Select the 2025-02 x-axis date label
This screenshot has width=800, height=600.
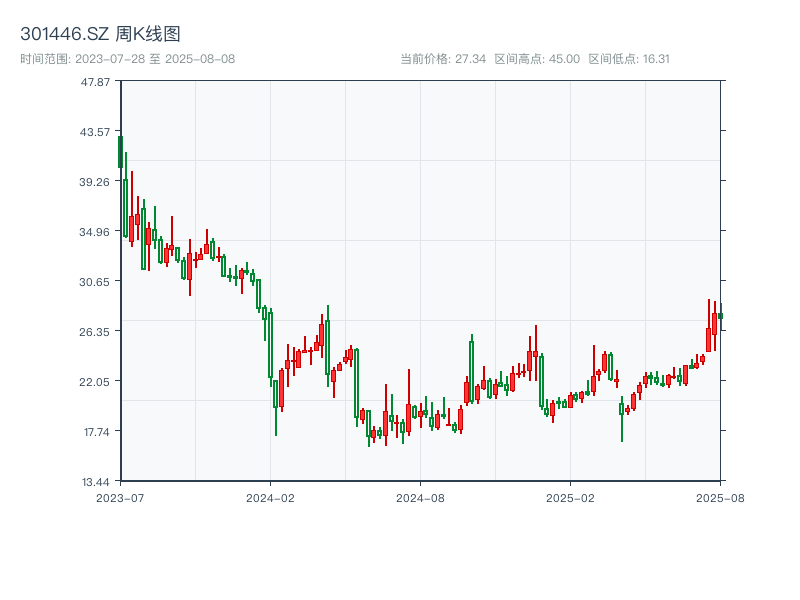pos(570,497)
